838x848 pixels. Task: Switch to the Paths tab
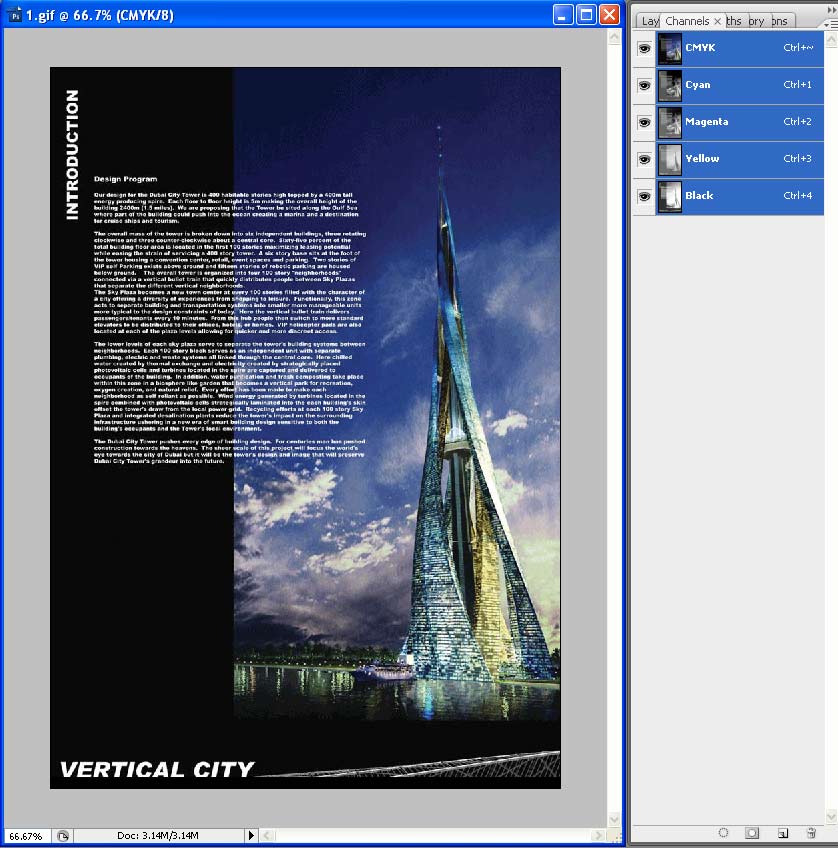pos(735,21)
